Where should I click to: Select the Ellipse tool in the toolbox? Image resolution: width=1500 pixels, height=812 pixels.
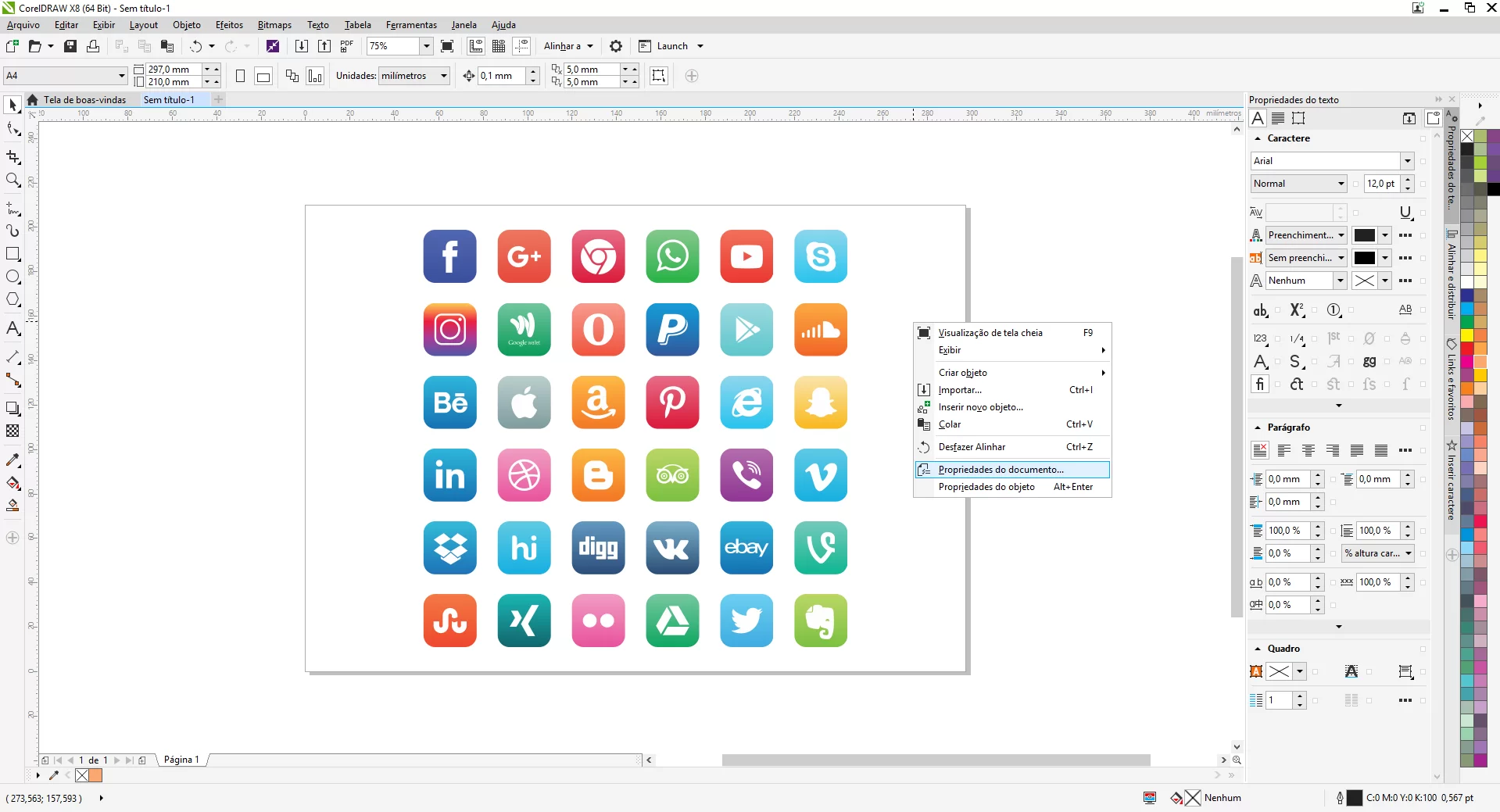pos(13,277)
